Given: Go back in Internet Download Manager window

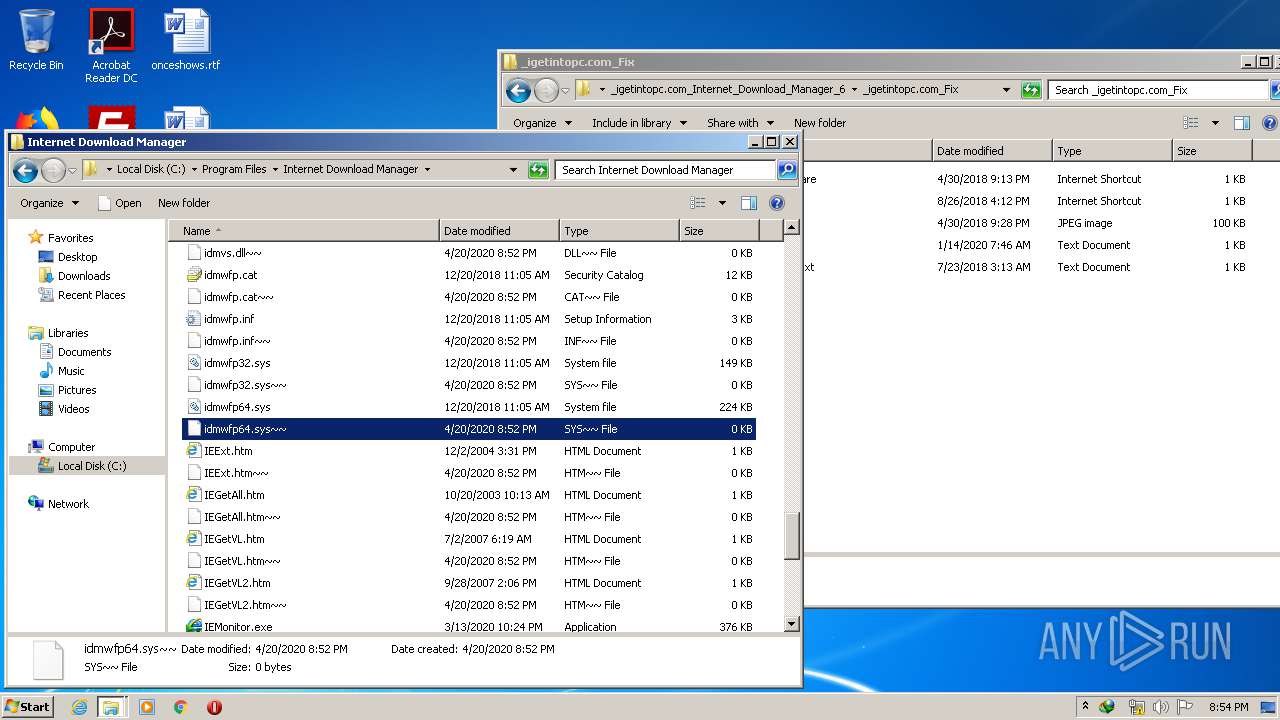Looking at the screenshot, I should pyautogui.click(x=26, y=170).
